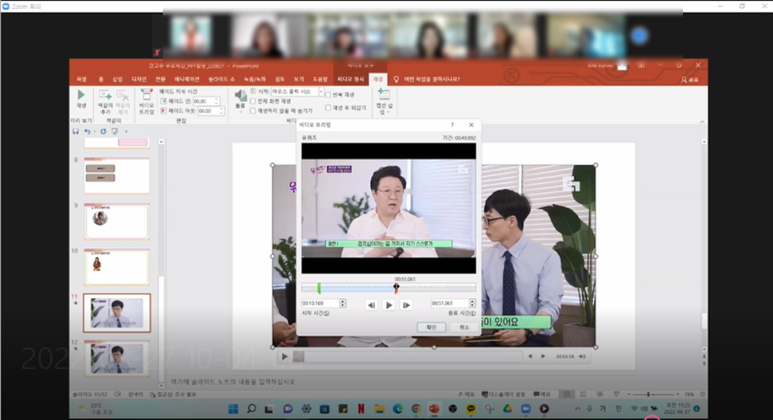Open the video Start option dropdown
Viewport: 773px width, 420px height.
321,92
